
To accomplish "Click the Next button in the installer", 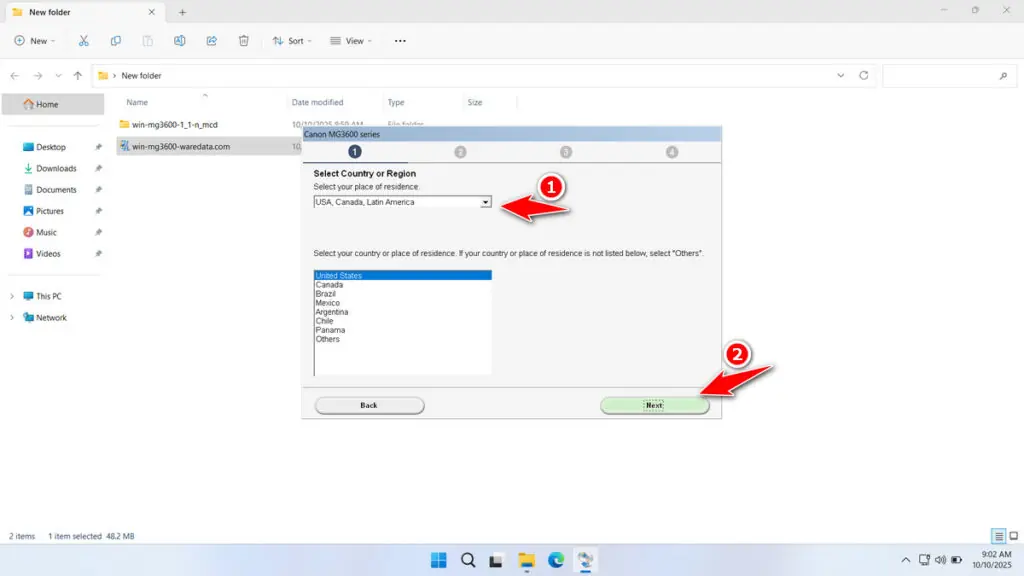I will pyautogui.click(x=654, y=405).
